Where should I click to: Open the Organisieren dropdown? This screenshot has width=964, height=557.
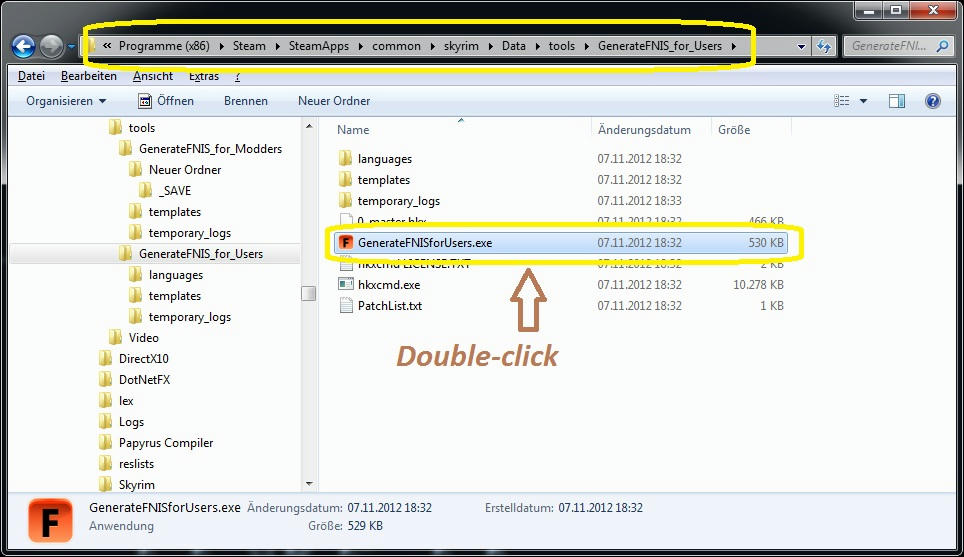point(66,101)
